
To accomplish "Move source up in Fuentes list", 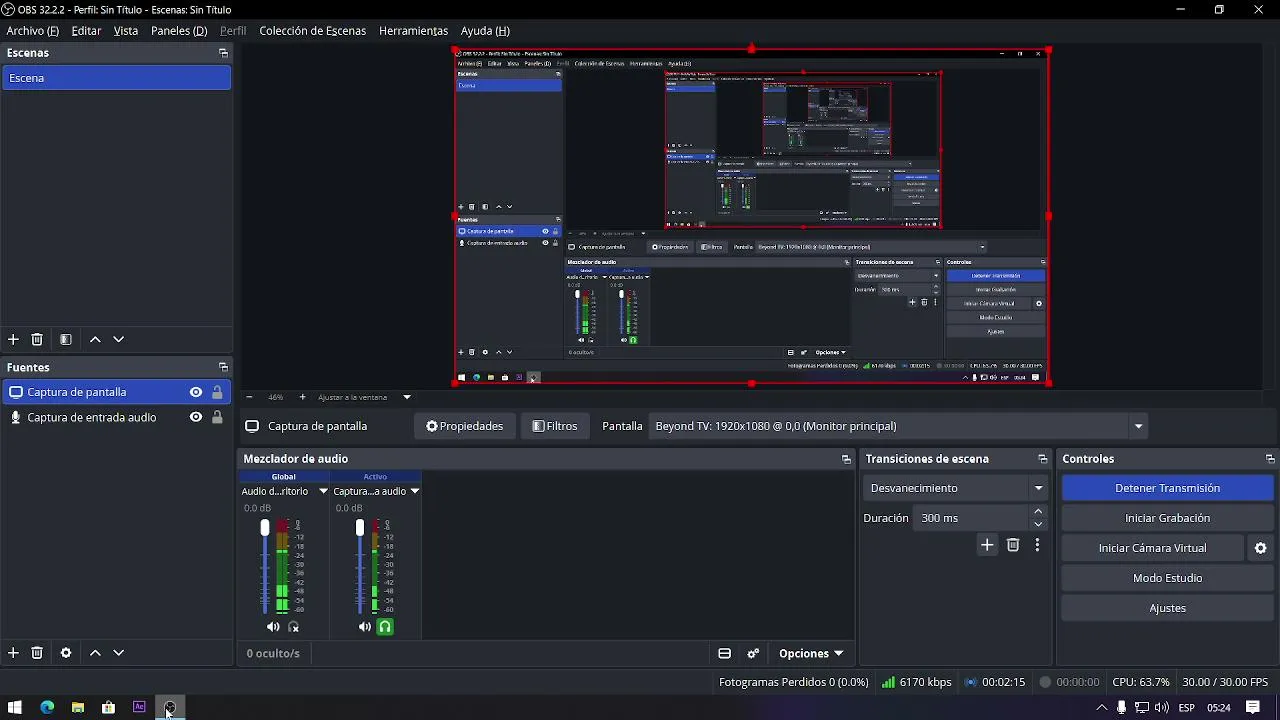I will coord(95,653).
